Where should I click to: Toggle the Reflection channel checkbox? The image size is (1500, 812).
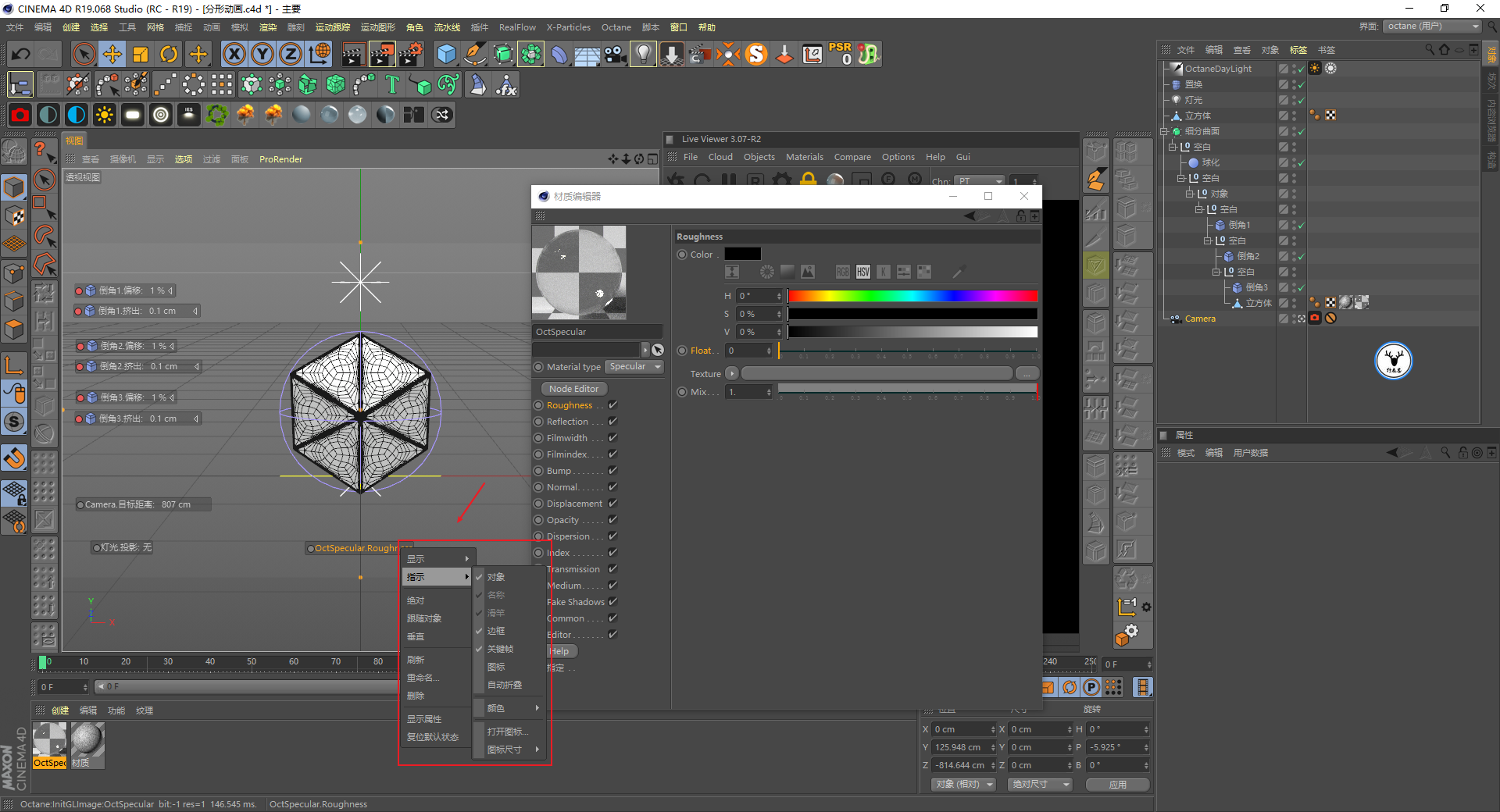tap(612, 422)
